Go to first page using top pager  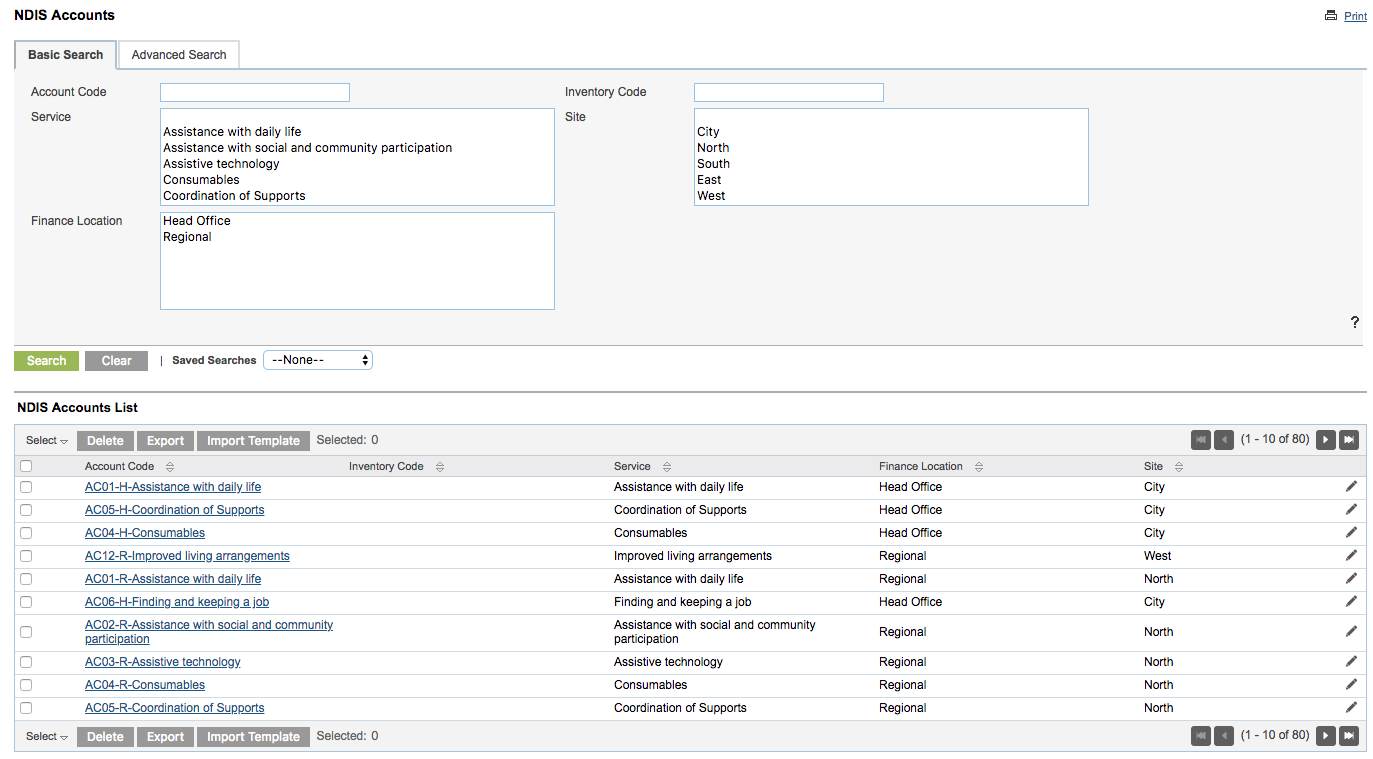point(1201,440)
